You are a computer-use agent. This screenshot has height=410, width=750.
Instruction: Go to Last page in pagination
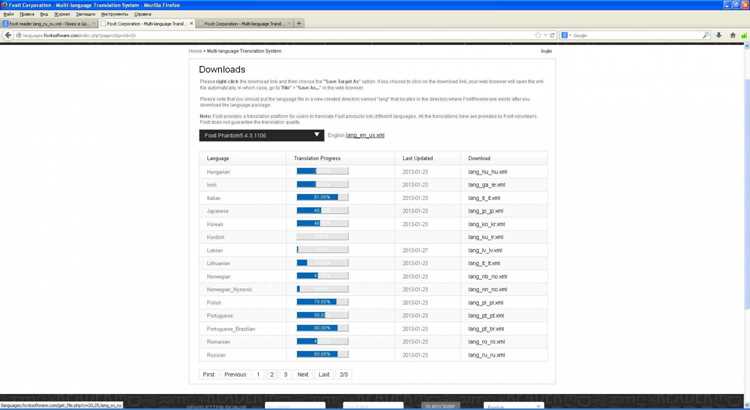[x=324, y=375]
